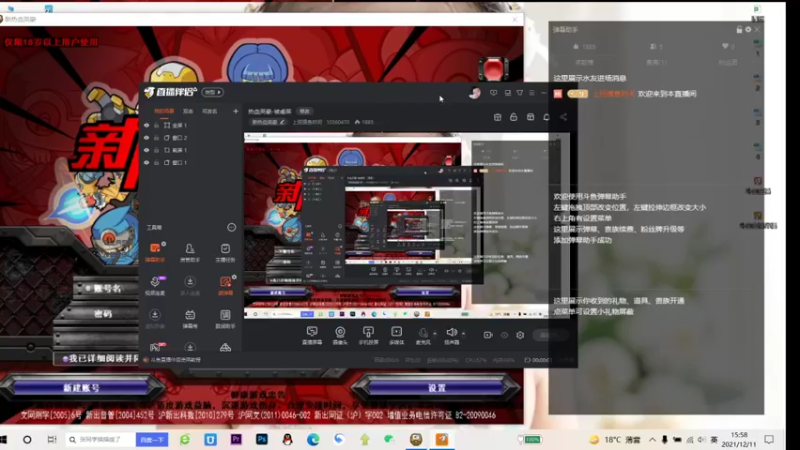The width and height of the screenshot is (800, 450).
Task: Open the clock showing 15:58
Action: [x=739, y=439]
